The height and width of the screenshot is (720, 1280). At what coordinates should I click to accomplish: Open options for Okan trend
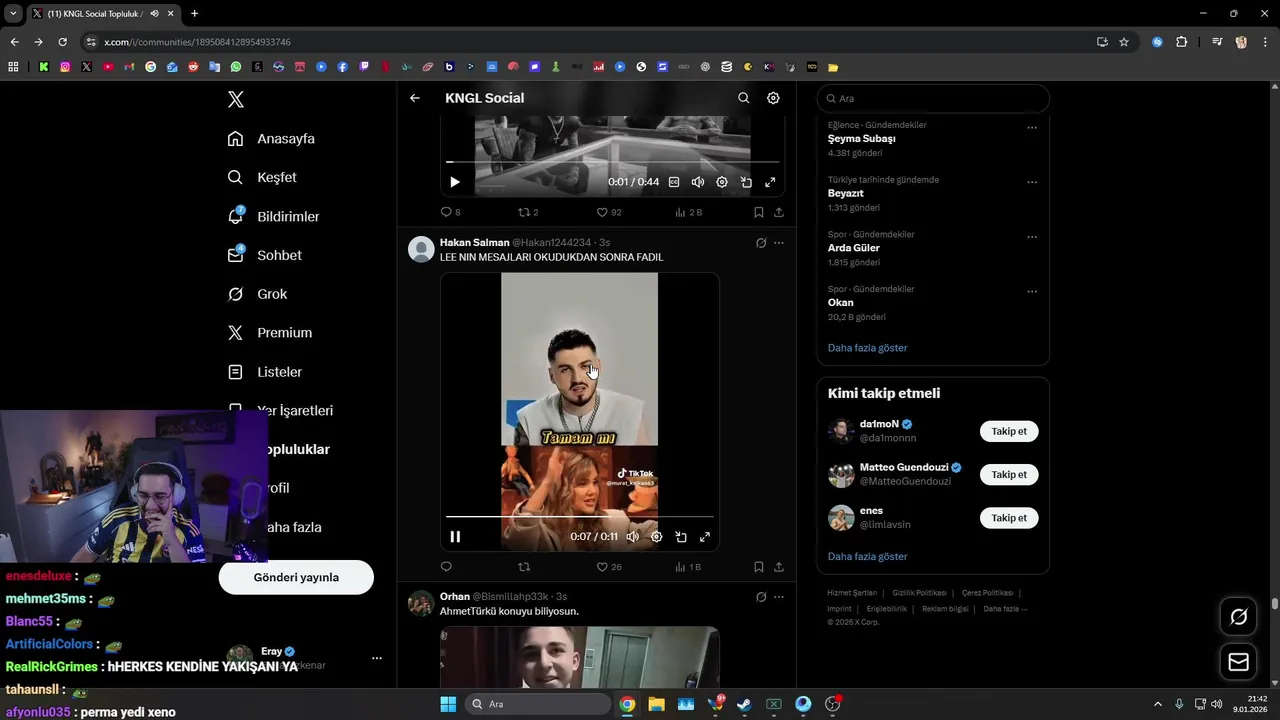coord(1032,292)
